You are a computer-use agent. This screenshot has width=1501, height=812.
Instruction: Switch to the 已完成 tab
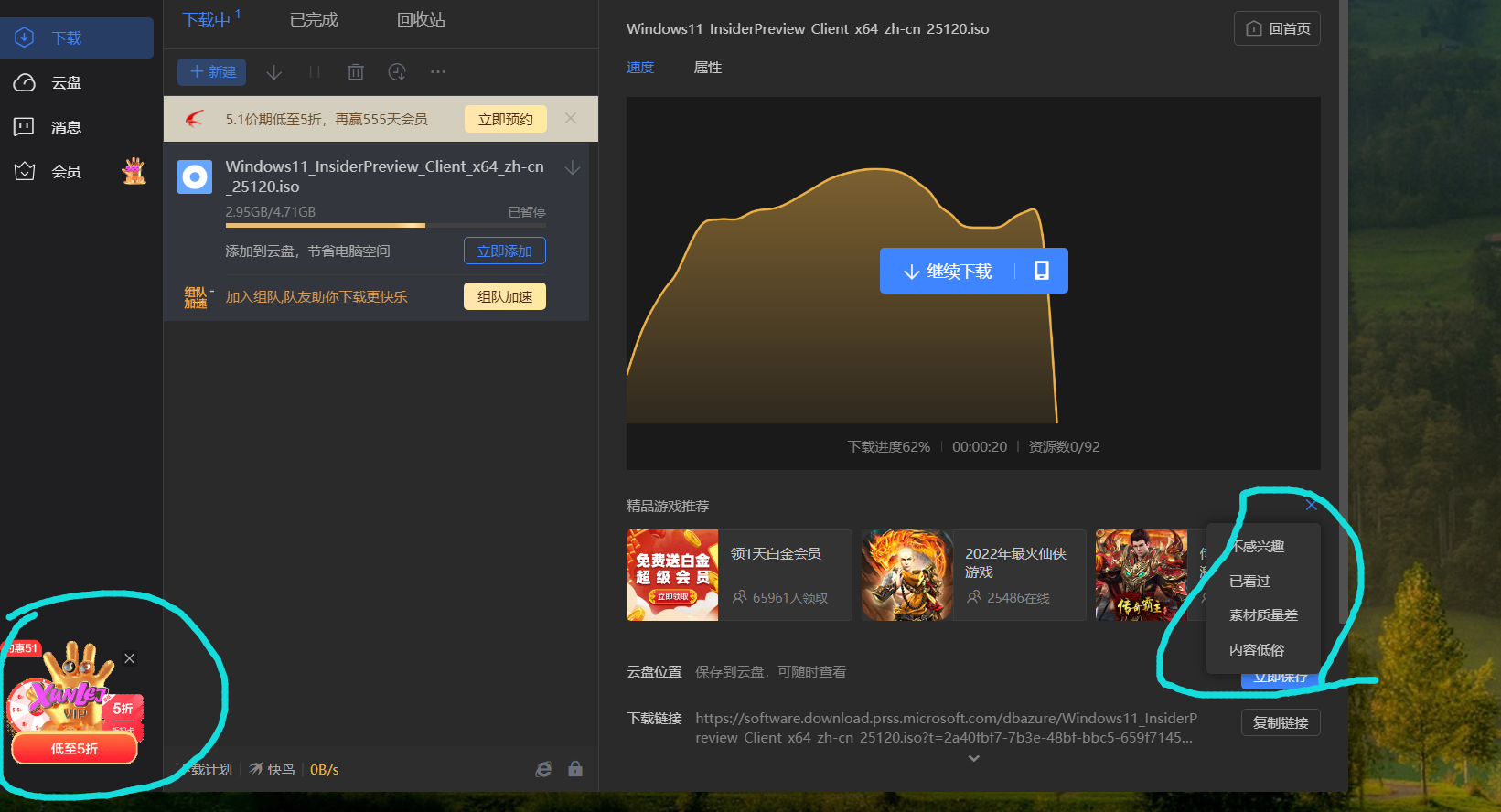pyautogui.click(x=314, y=19)
